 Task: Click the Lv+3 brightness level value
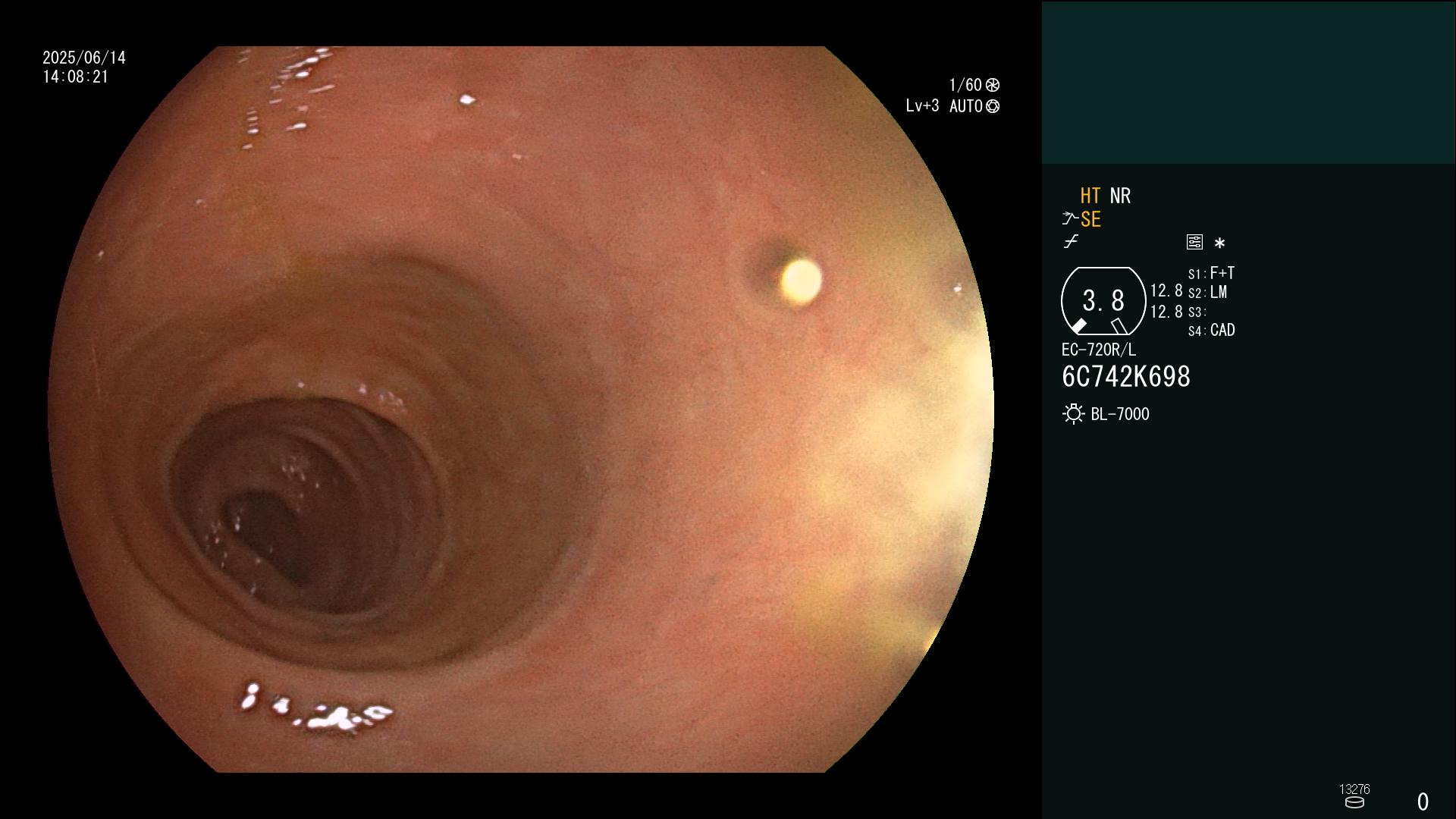click(x=922, y=106)
